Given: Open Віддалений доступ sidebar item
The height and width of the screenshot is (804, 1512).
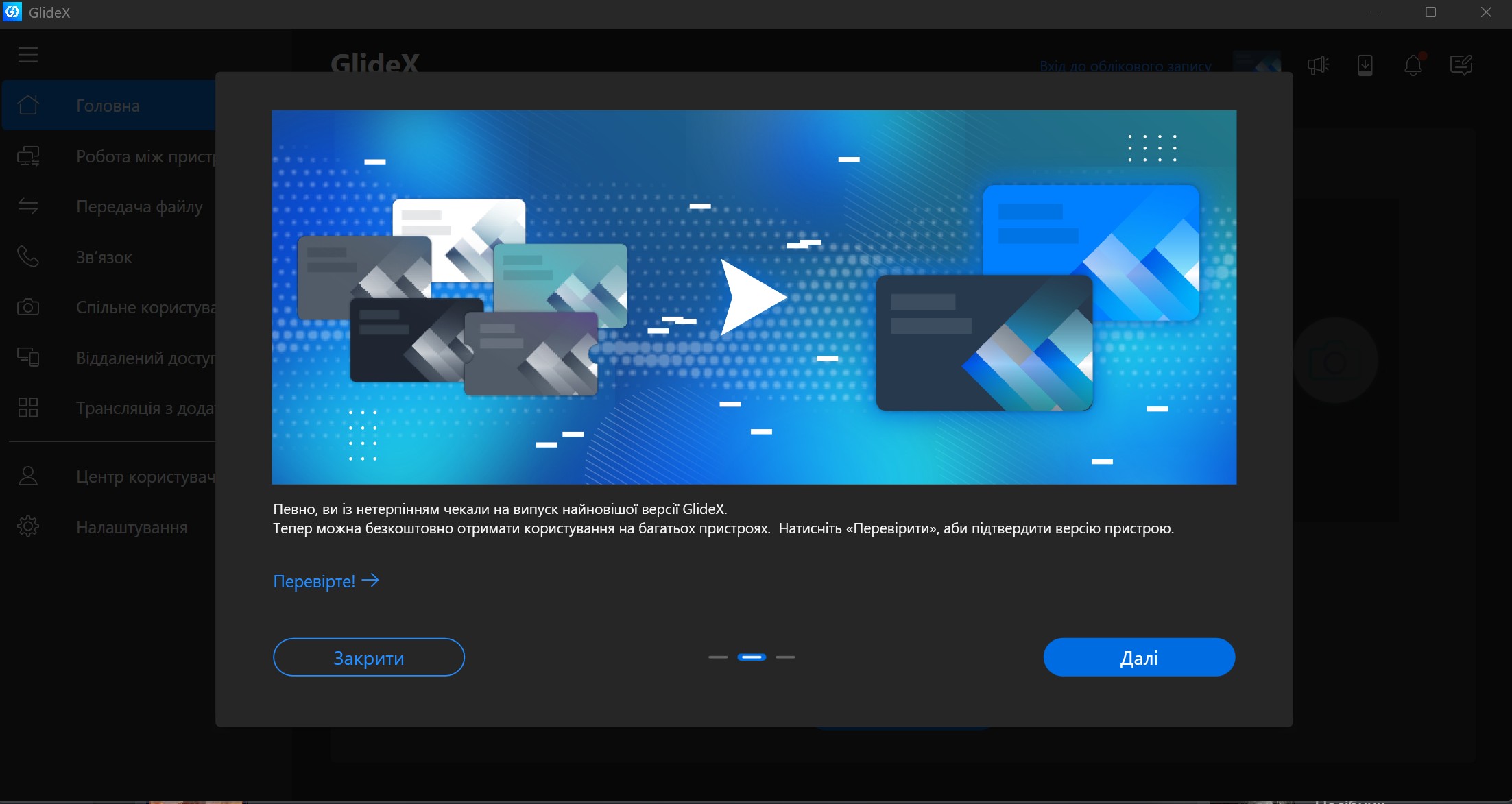Looking at the screenshot, I should pos(110,358).
